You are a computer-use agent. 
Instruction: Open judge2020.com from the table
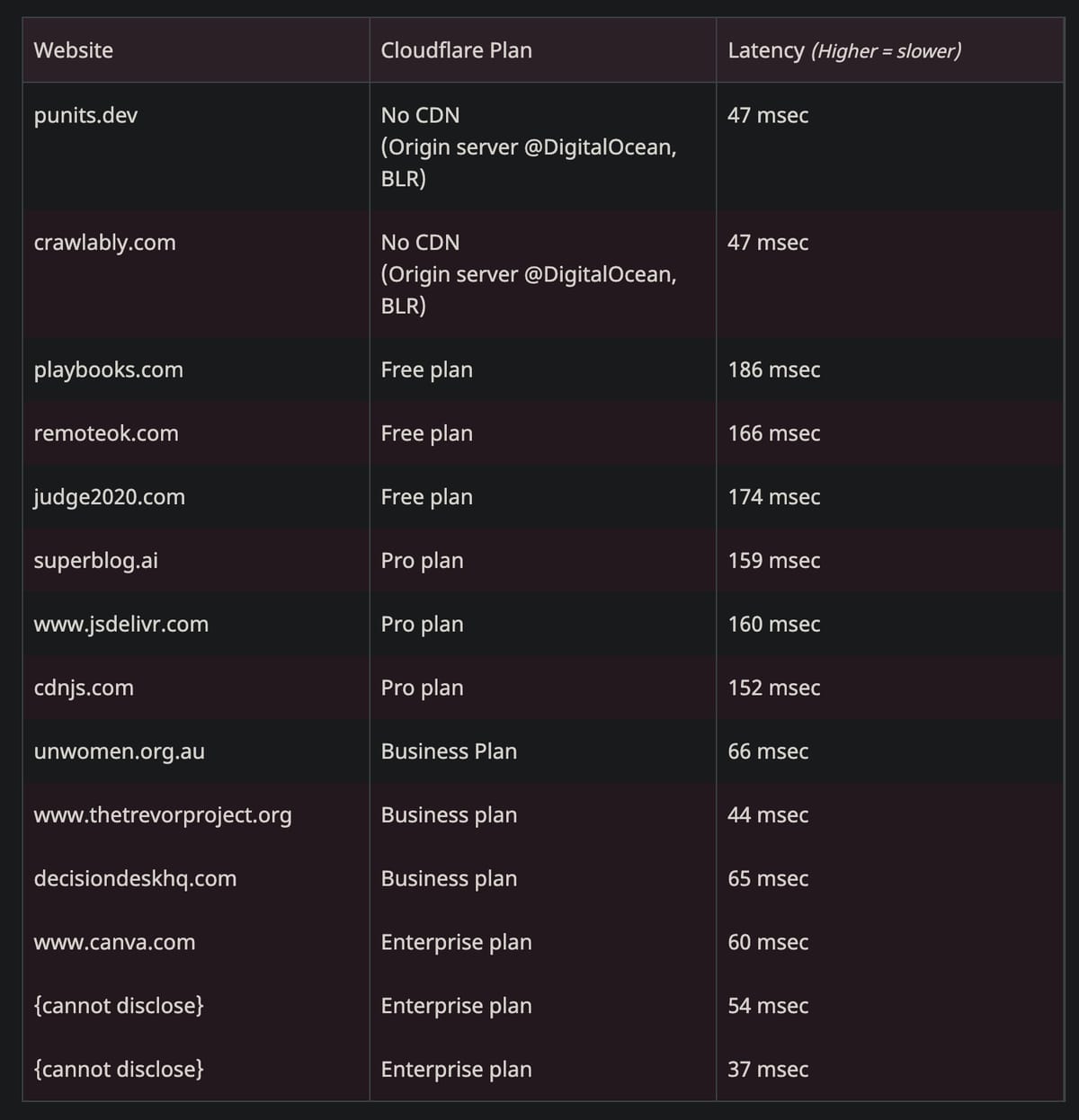109,497
